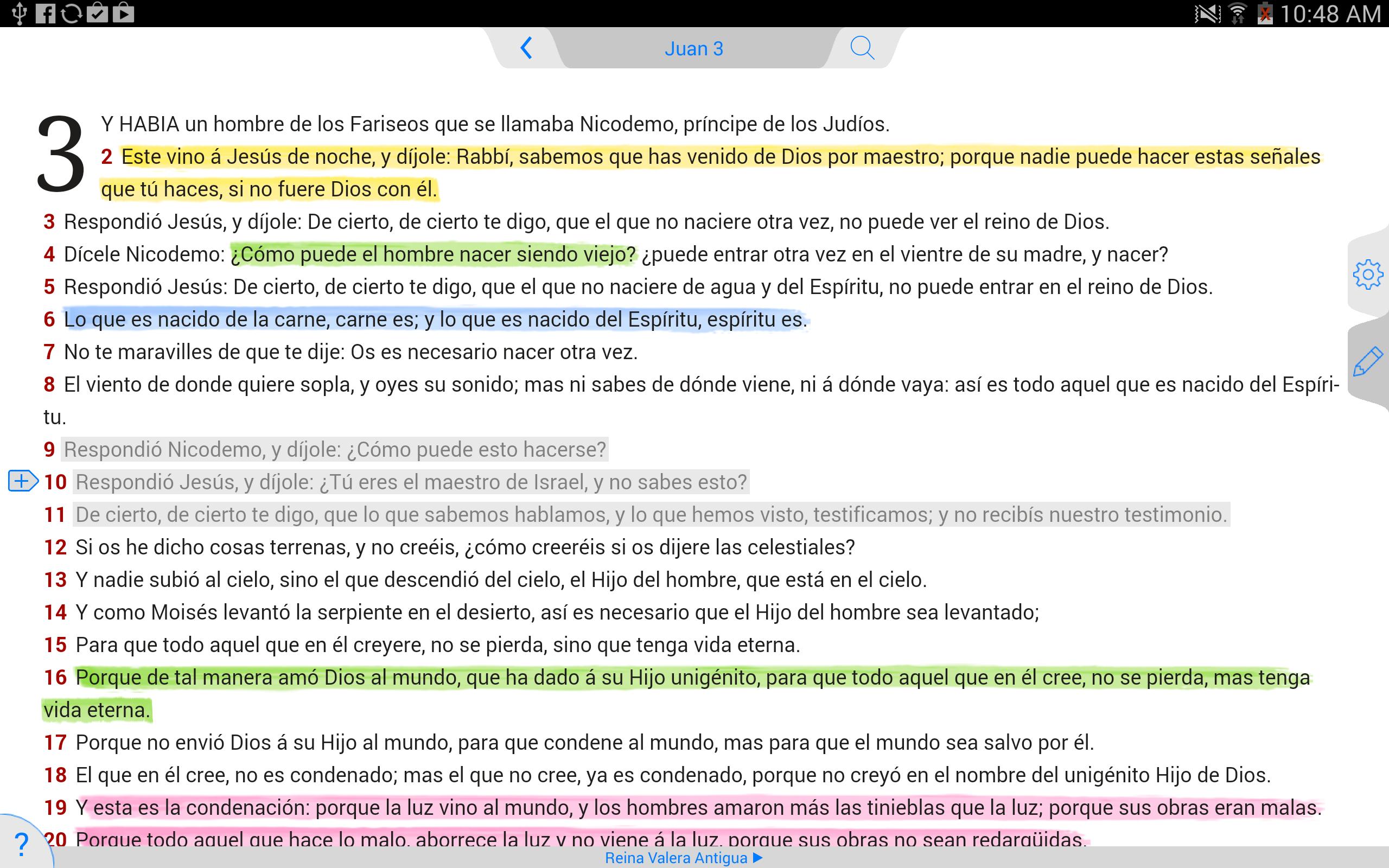The width and height of the screenshot is (1389, 868).
Task: Tap the sync notification icon in status bar
Action: [71, 13]
